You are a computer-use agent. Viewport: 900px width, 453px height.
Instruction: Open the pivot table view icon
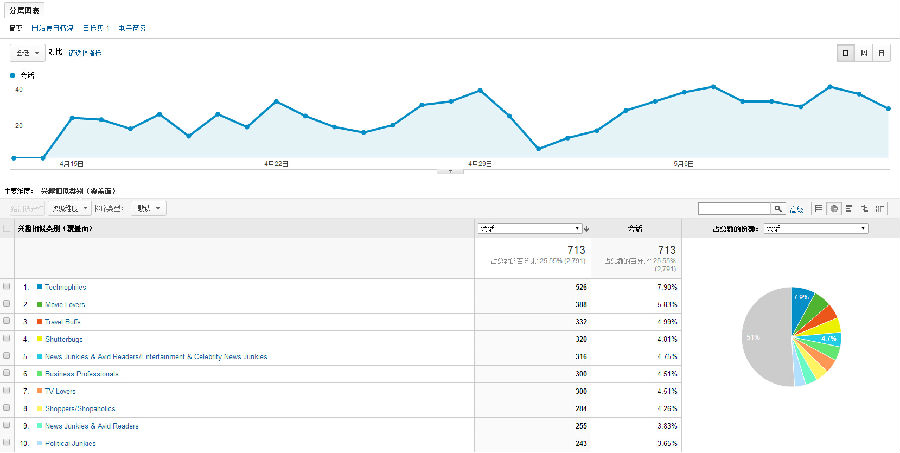(x=879, y=209)
